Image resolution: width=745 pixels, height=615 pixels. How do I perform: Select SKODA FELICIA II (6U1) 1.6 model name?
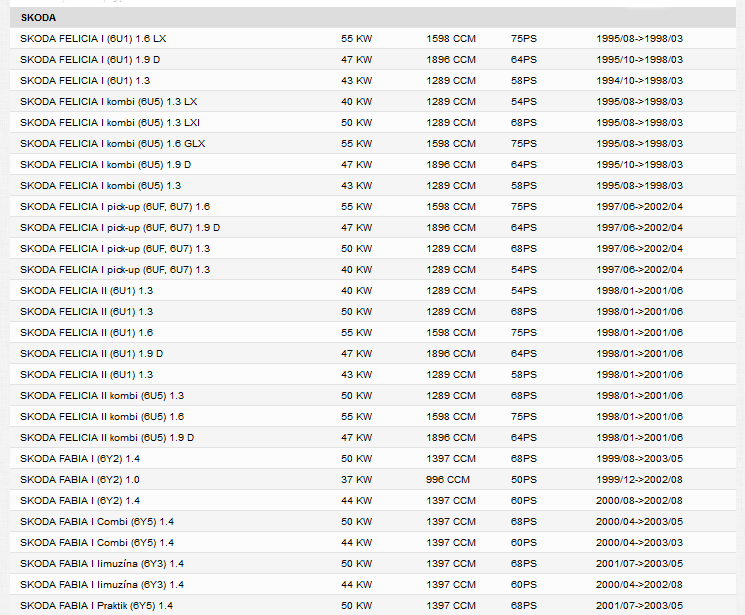click(x=86, y=333)
